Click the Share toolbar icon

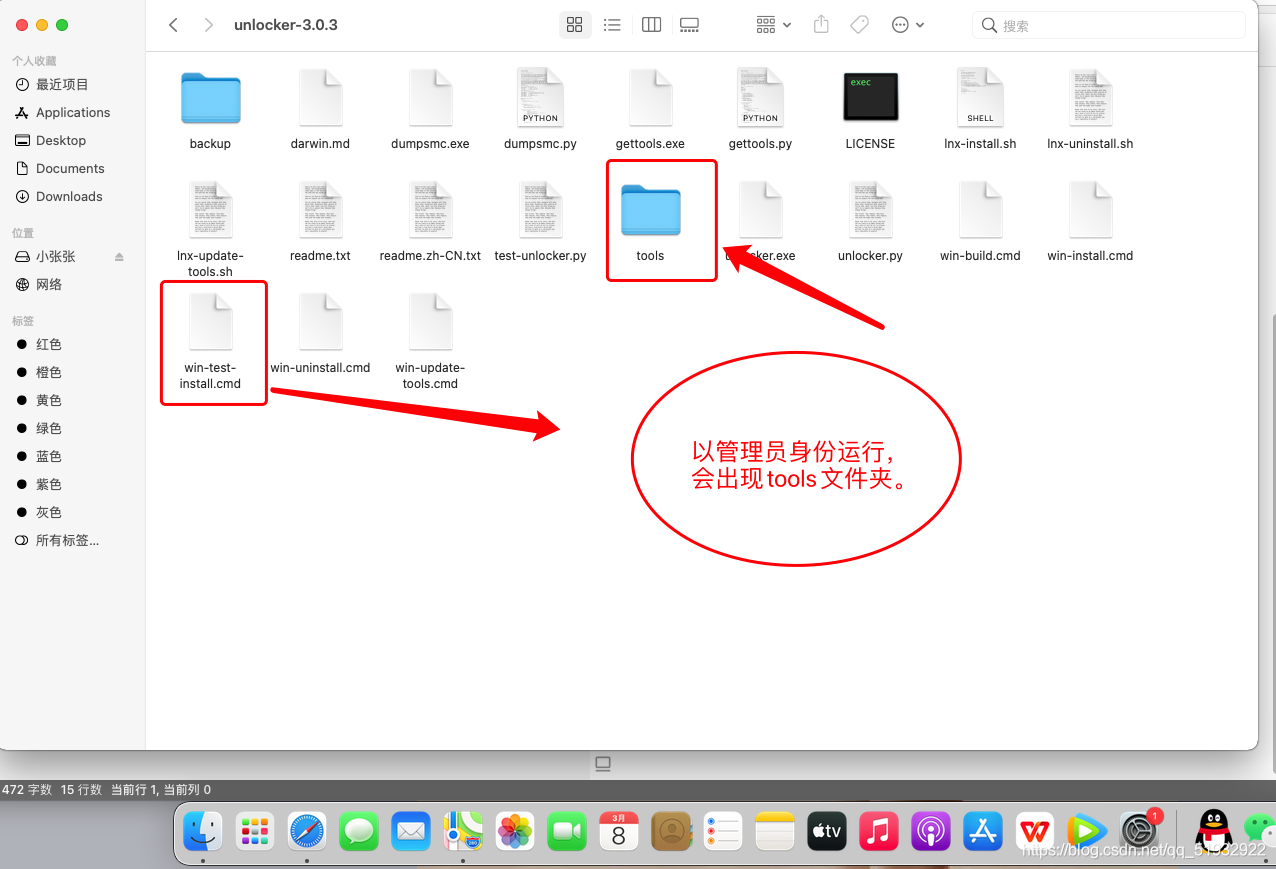point(821,25)
